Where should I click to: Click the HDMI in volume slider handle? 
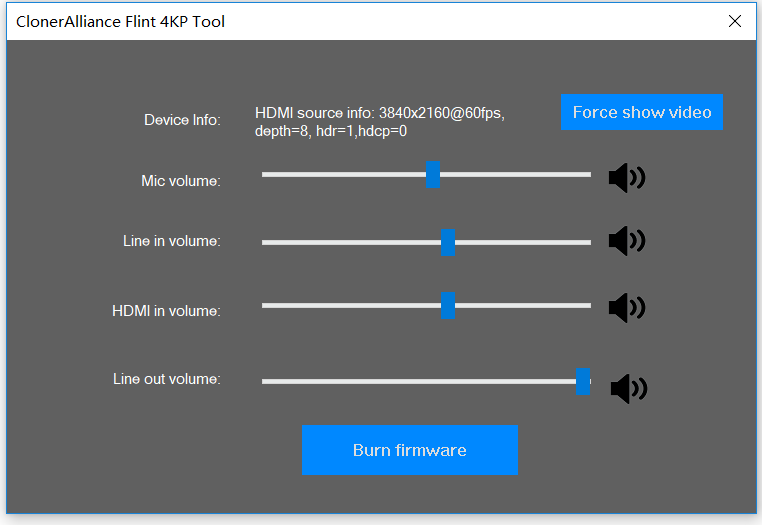point(448,306)
